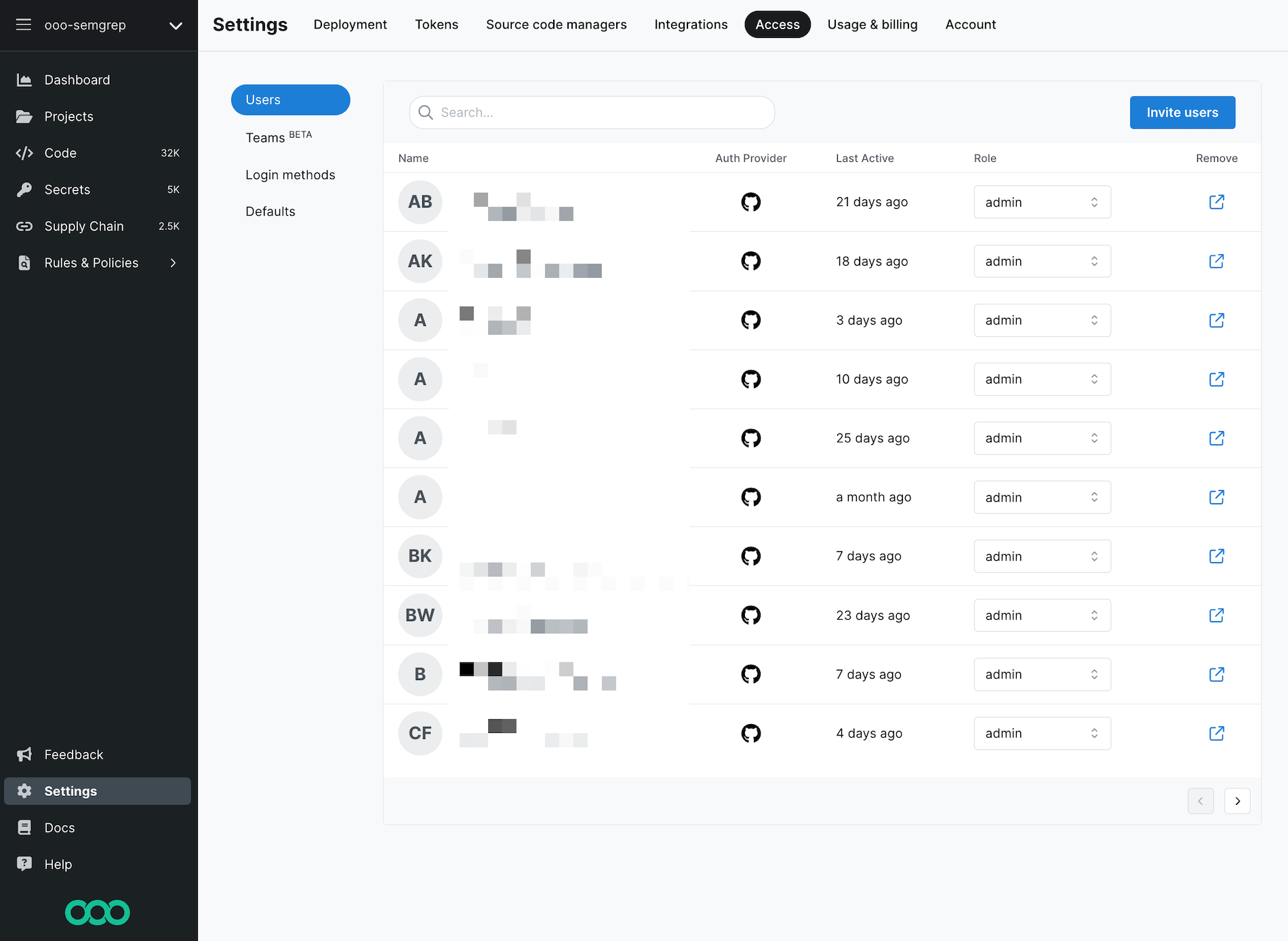1288x941 pixels.
Task: Open the Usage & billing tab
Action: coord(872,24)
